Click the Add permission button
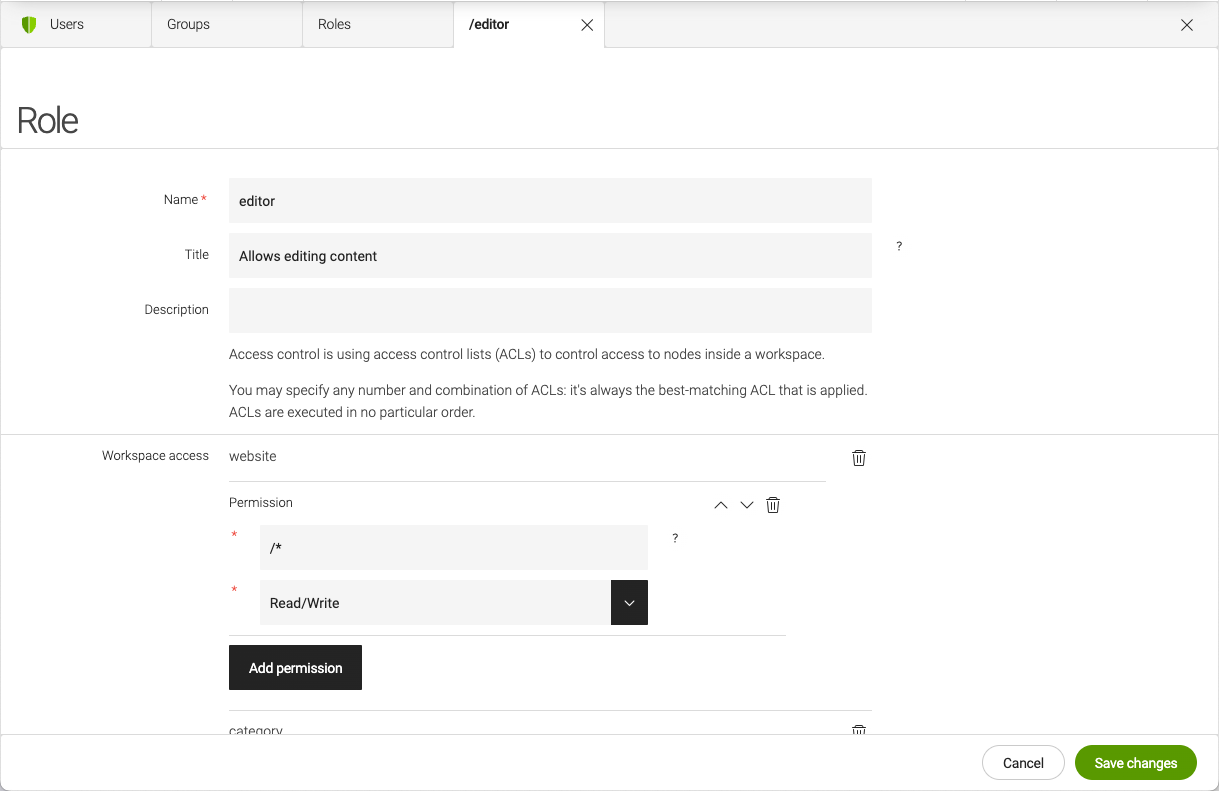Screen dimensions: 1219x791 (295, 668)
